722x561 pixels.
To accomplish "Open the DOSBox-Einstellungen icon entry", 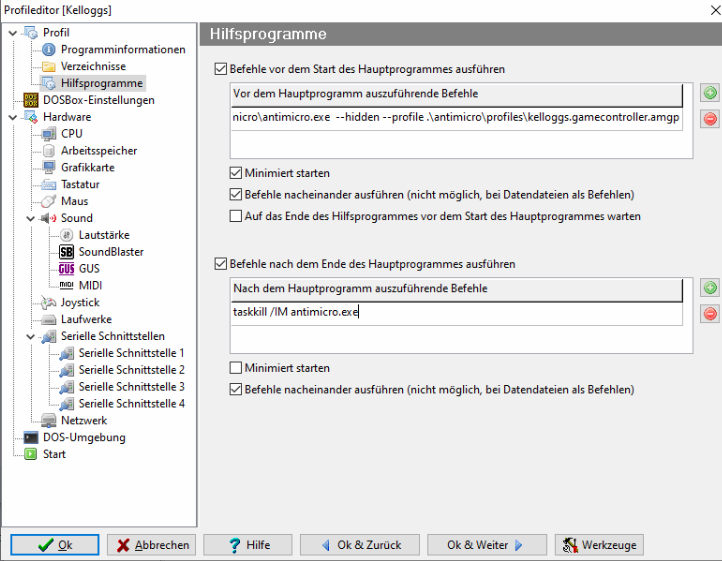I will click(31, 100).
